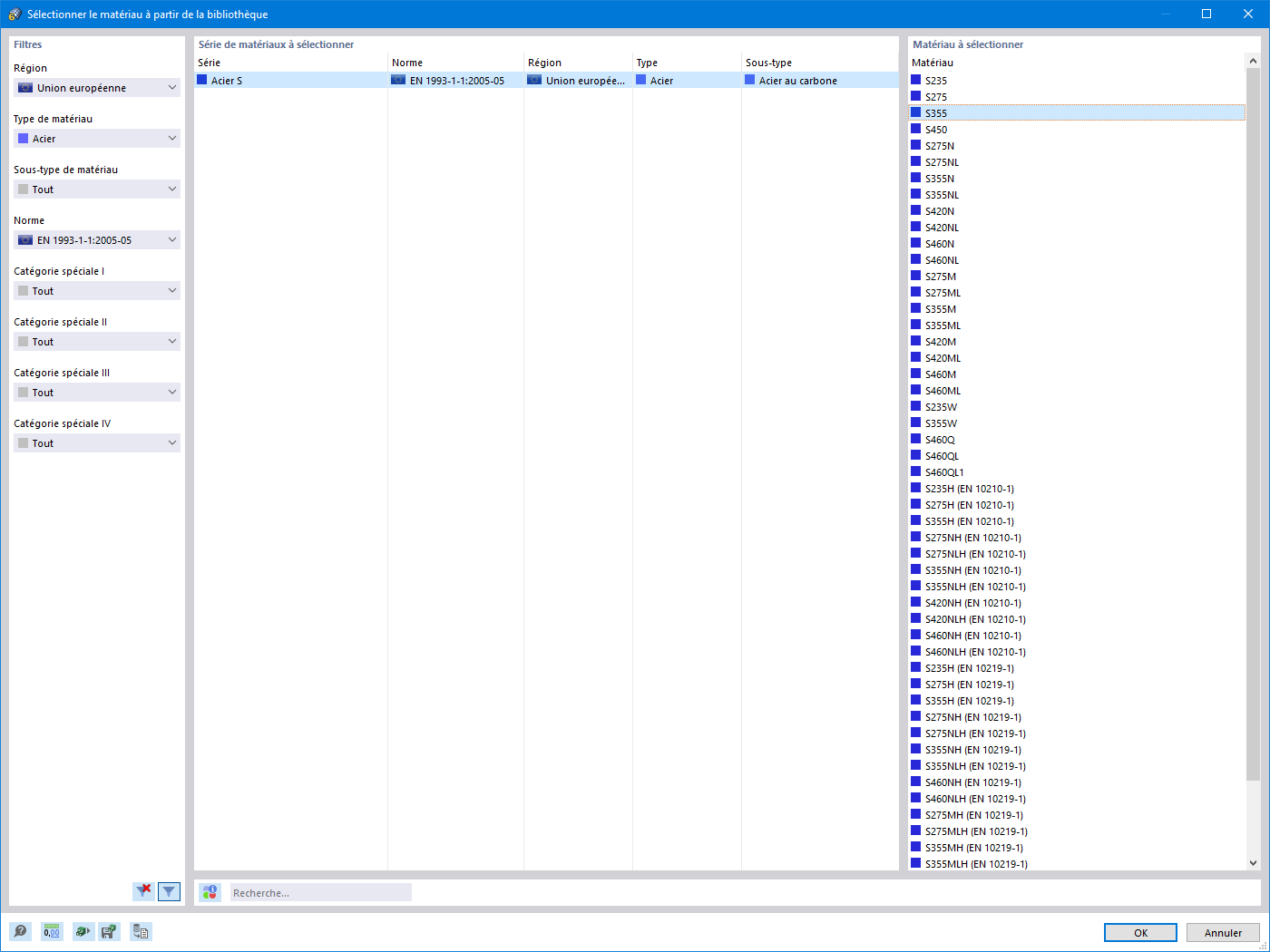The height and width of the screenshot is (952, 1270).
Task: Open Sous-type de matériau dropdown
Action: point(97,189)
